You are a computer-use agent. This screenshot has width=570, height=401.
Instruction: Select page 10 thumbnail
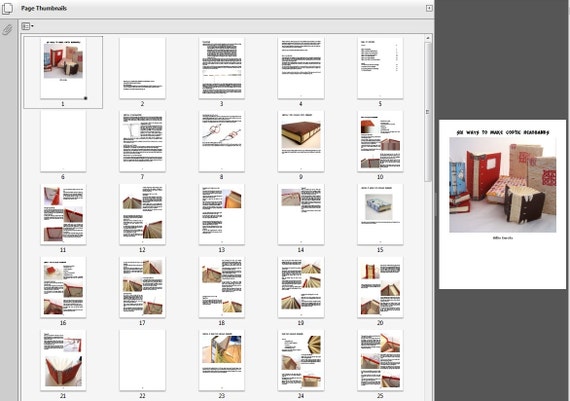pos(380,141)
